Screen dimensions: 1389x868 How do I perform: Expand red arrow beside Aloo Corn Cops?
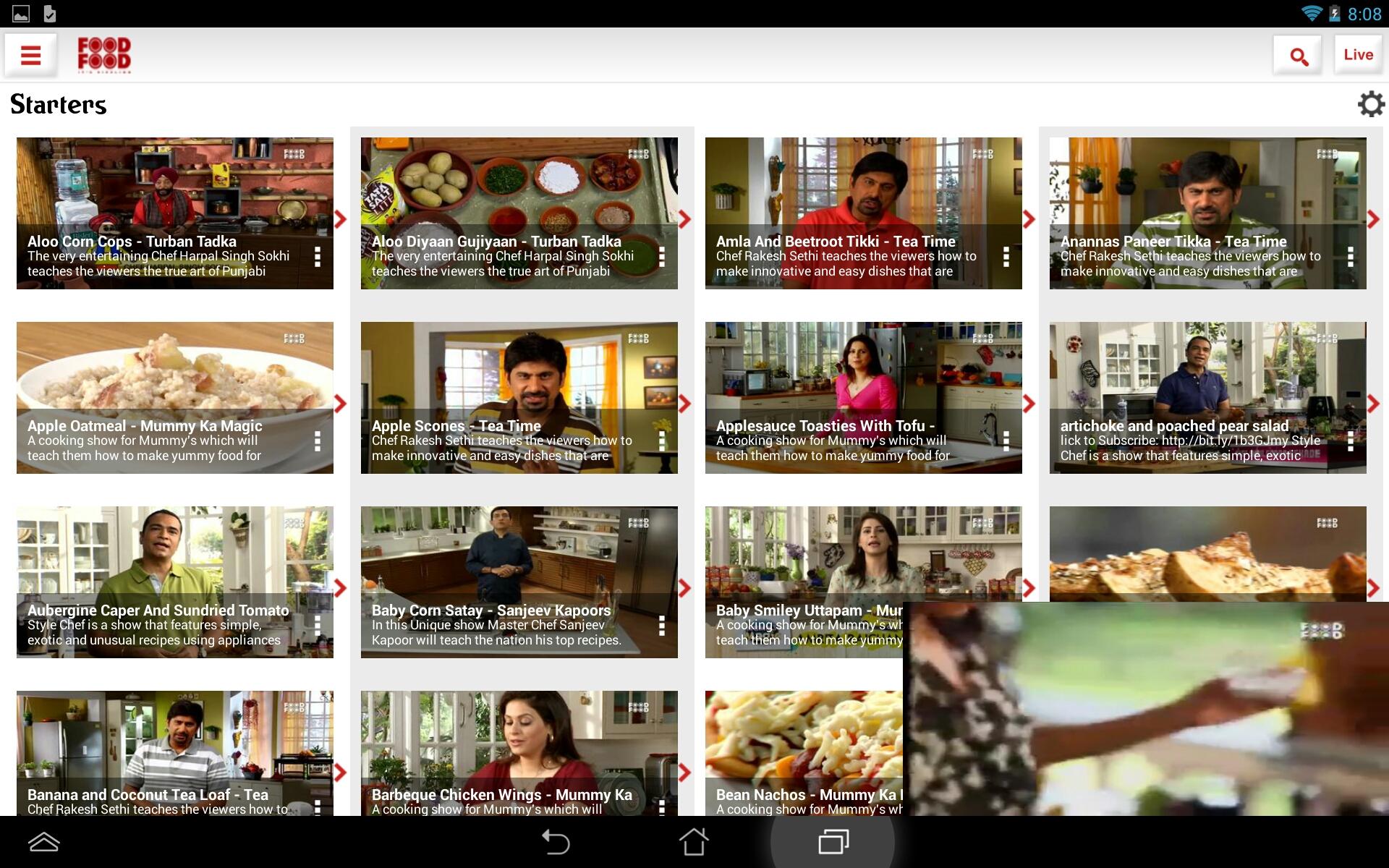(340, 219)
